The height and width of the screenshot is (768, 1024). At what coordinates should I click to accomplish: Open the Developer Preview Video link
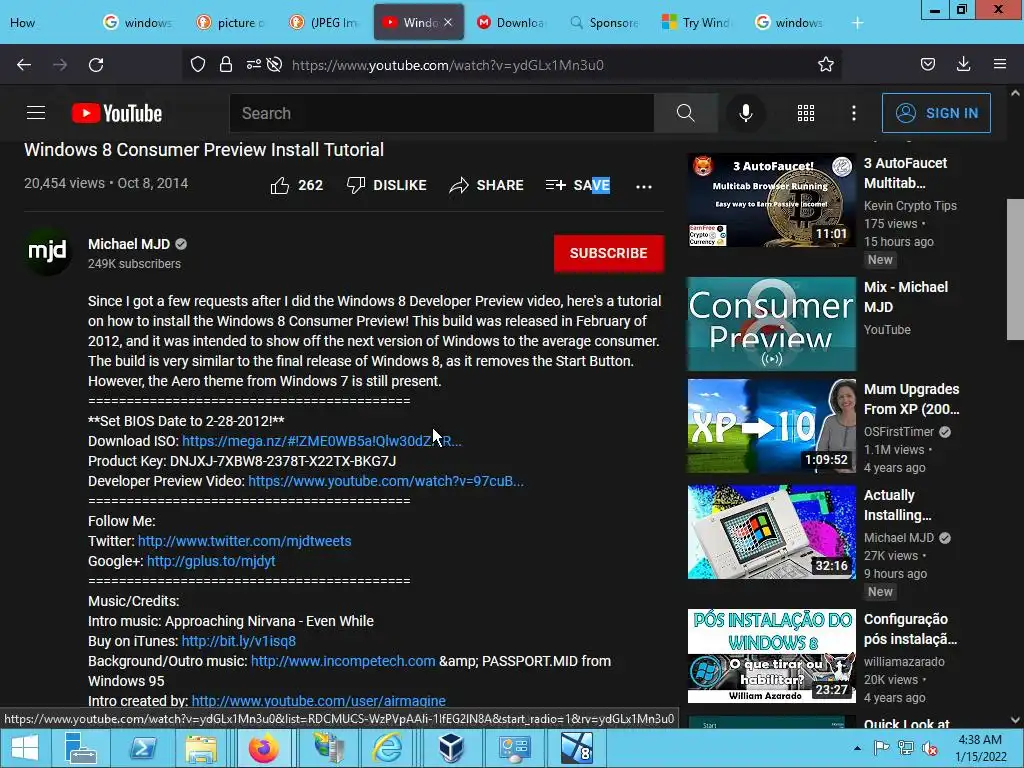pyautogui.click(x=386, y=481)
